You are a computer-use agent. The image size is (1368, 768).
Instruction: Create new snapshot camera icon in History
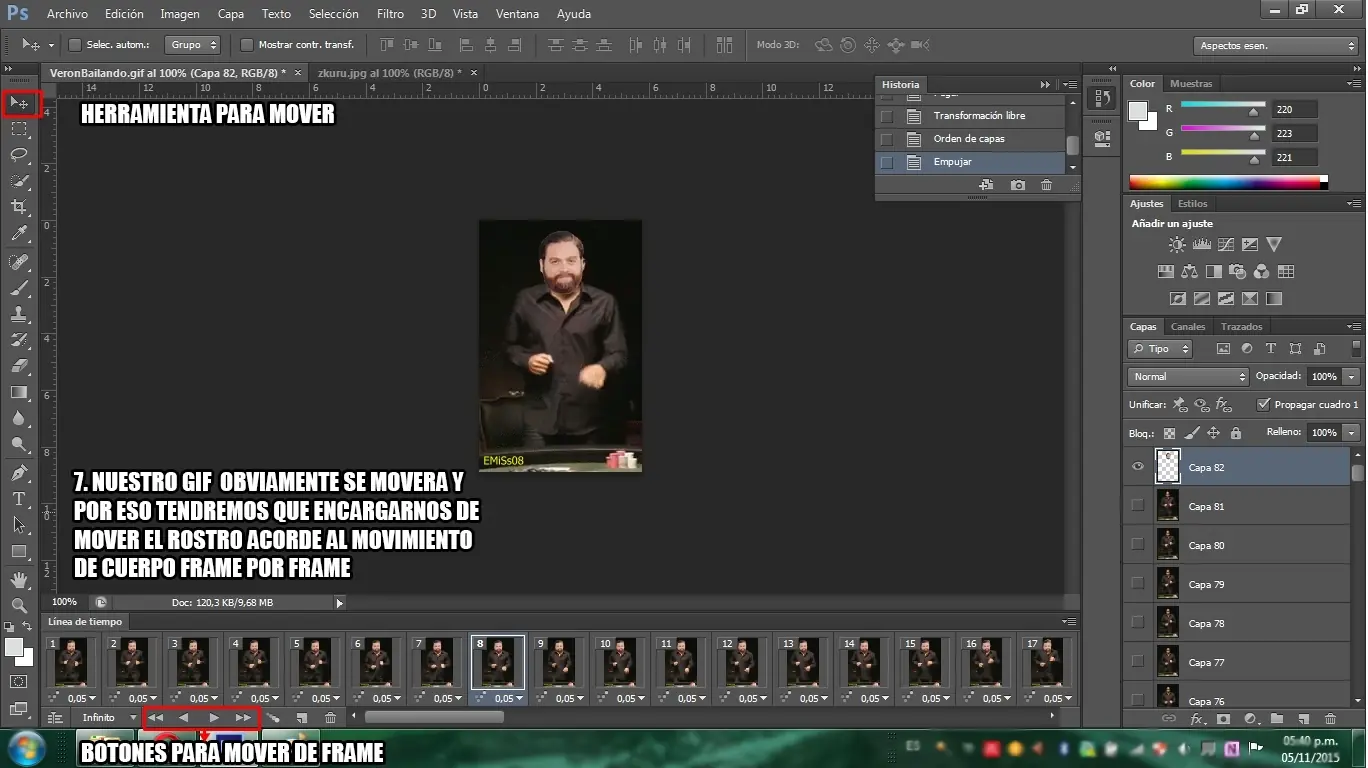[1018, 185]
